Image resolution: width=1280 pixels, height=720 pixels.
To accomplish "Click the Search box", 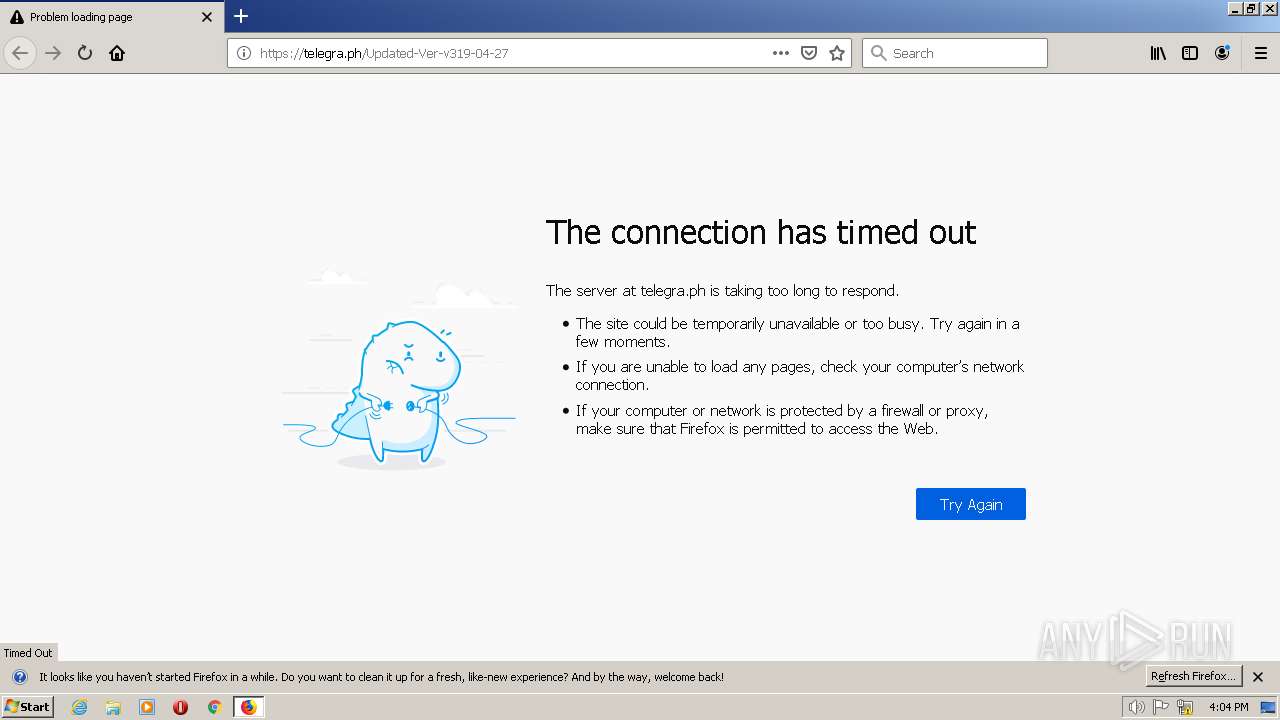I will coord(955,53).
